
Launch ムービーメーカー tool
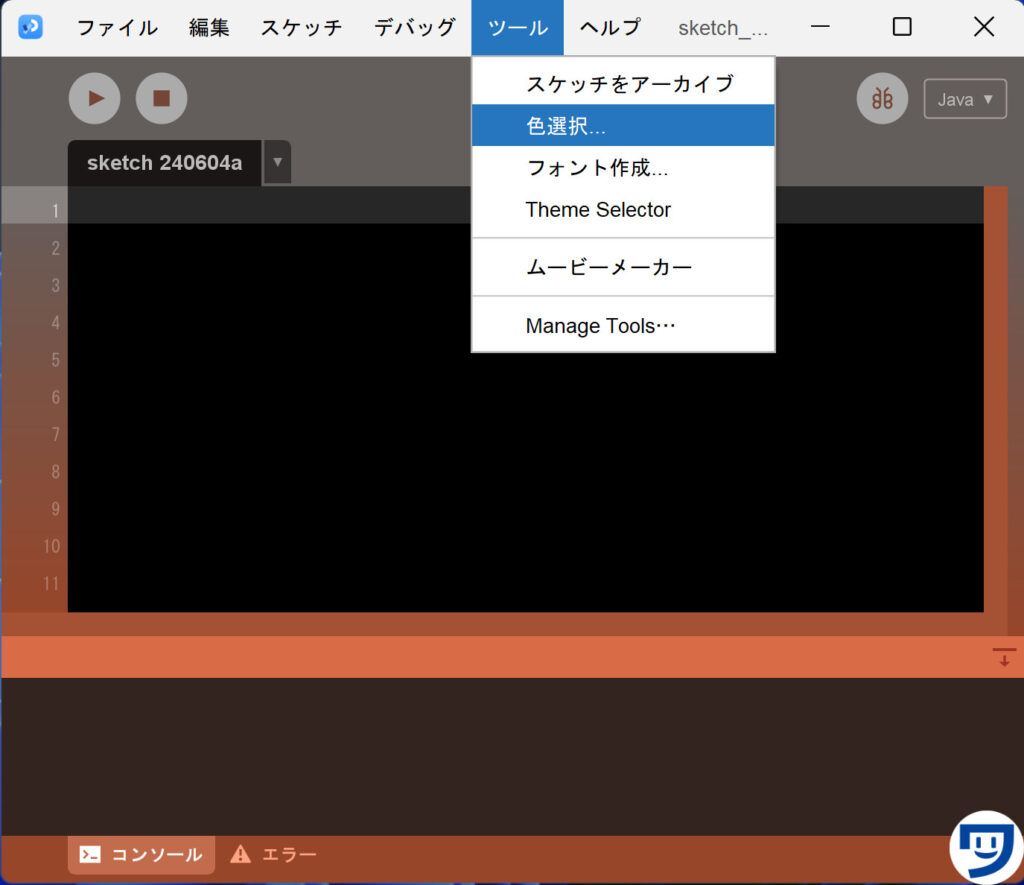click(x=623, y=267)
